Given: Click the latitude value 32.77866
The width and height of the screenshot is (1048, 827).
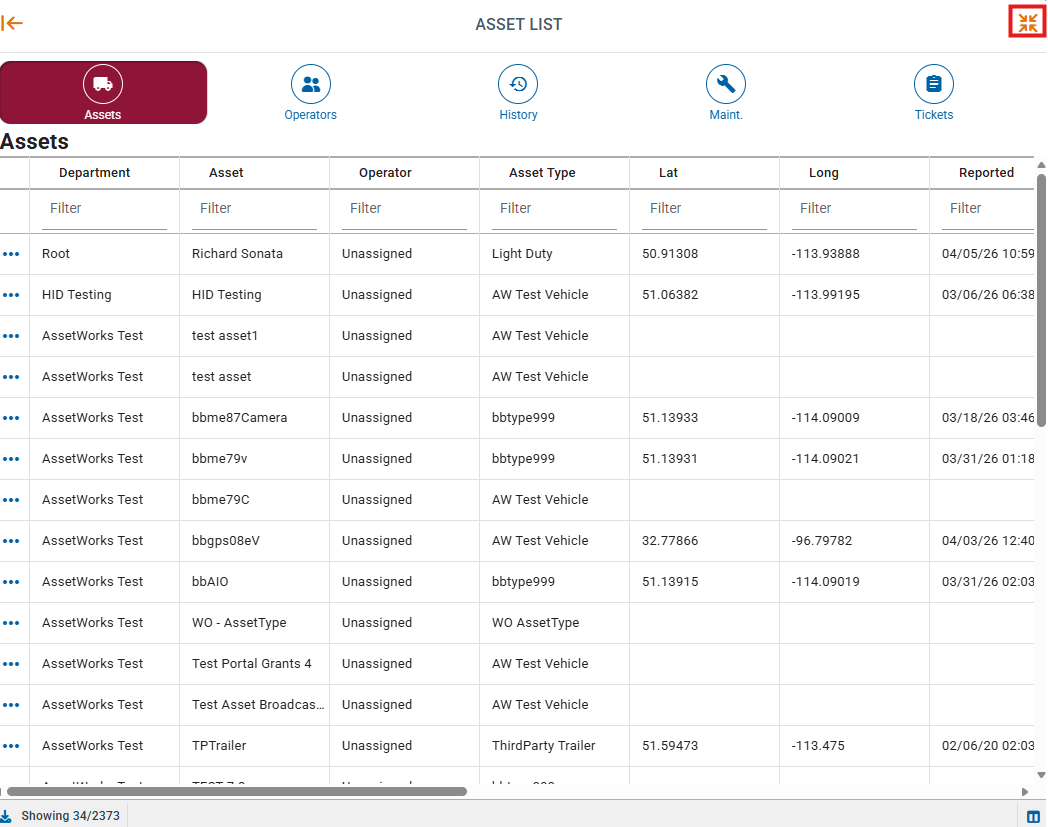Looking at the screenshot, I should coord(670,541).
